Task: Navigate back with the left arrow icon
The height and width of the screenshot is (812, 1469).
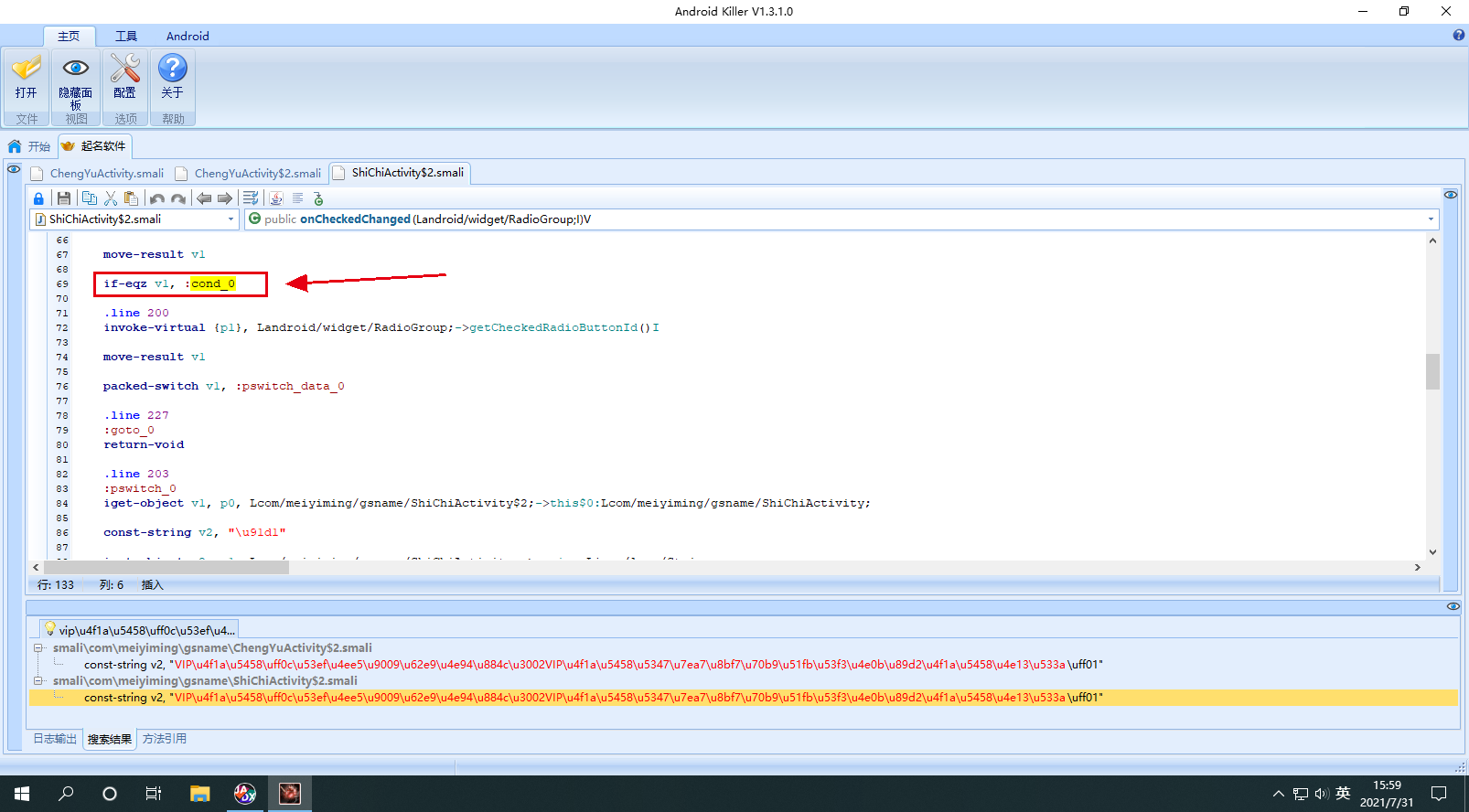Action: point(204,198)
